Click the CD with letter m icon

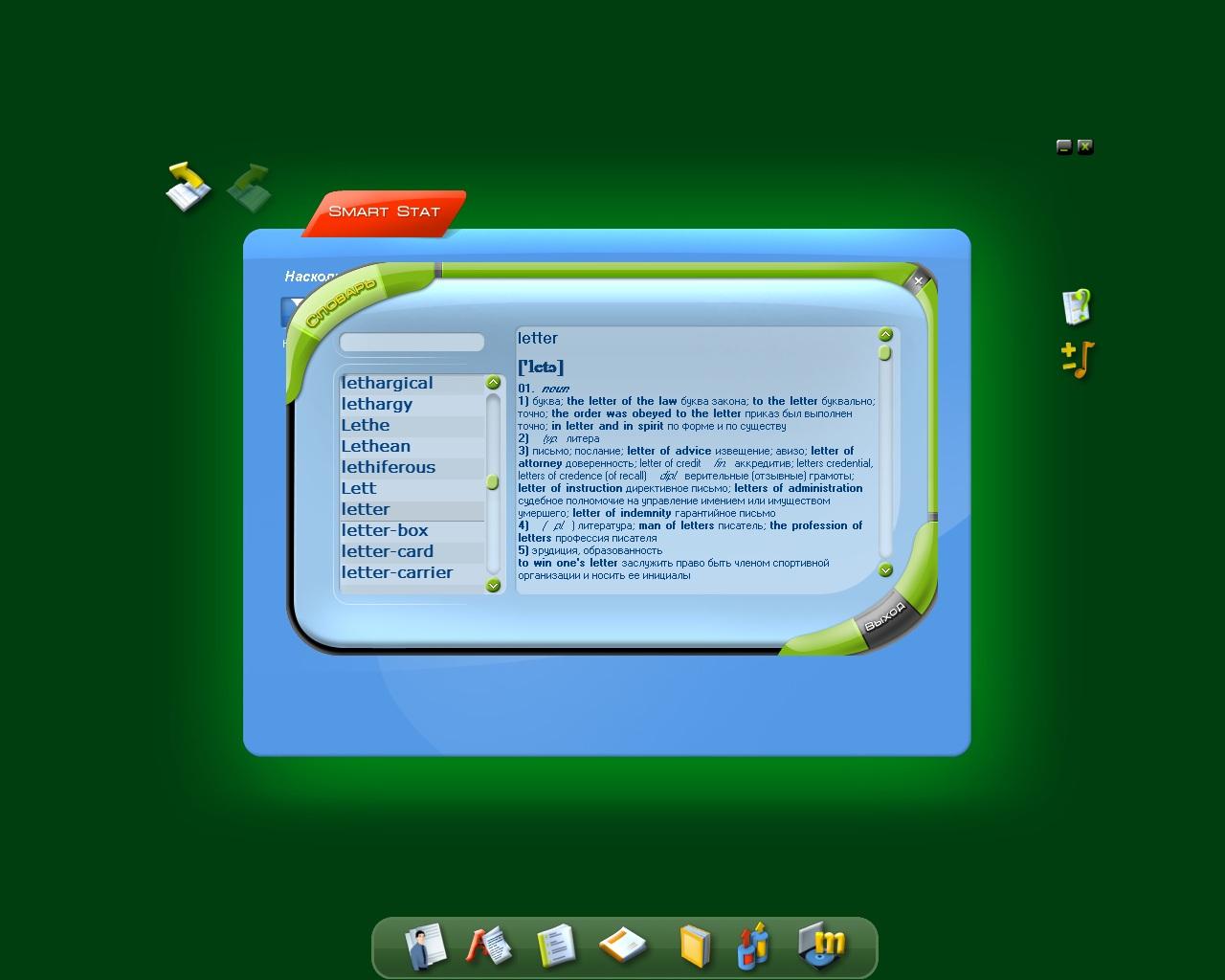822,947
